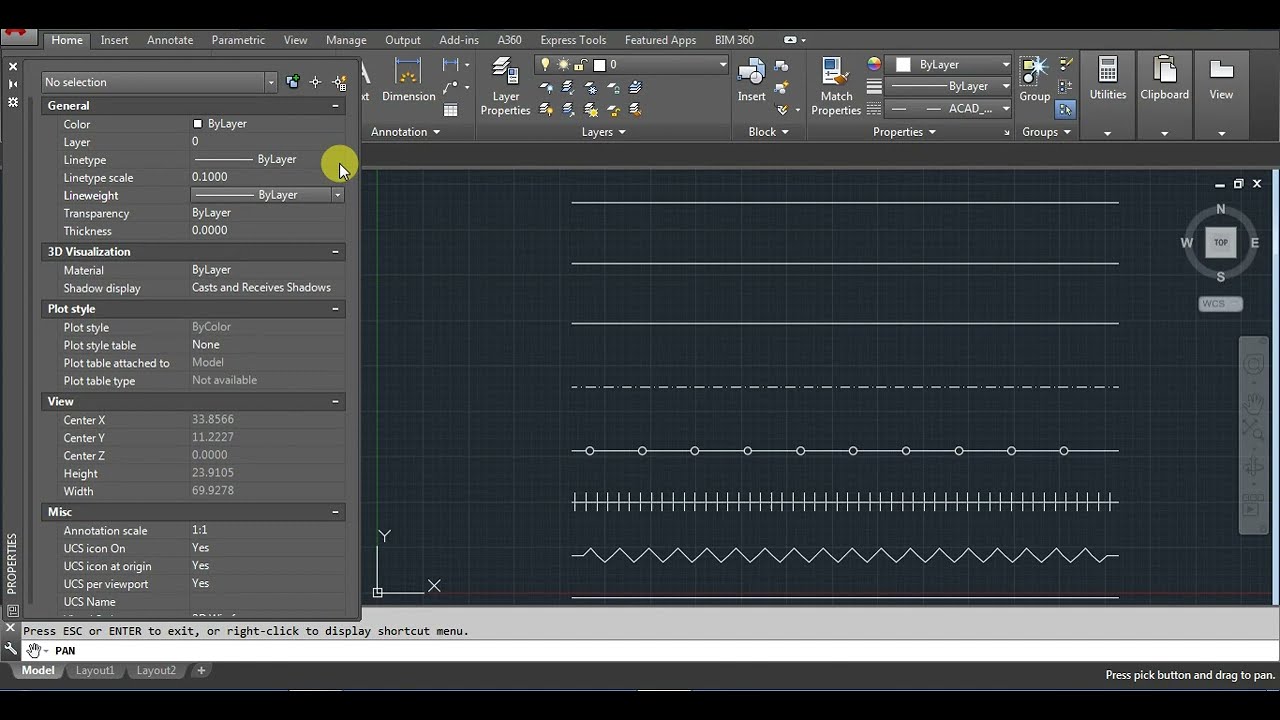1280x720 pixels.
Task: Toggle PICKADD icon in Properties palette
Action: click(x=292, y=82)
